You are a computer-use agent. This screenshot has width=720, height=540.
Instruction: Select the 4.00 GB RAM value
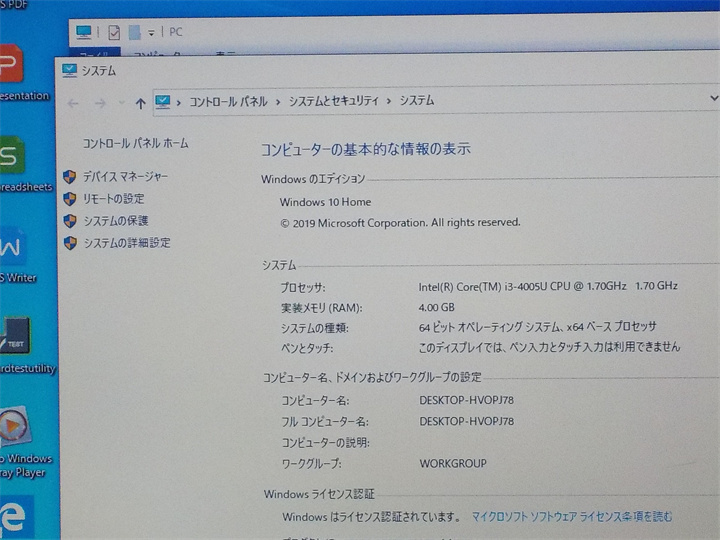point(436,307)
